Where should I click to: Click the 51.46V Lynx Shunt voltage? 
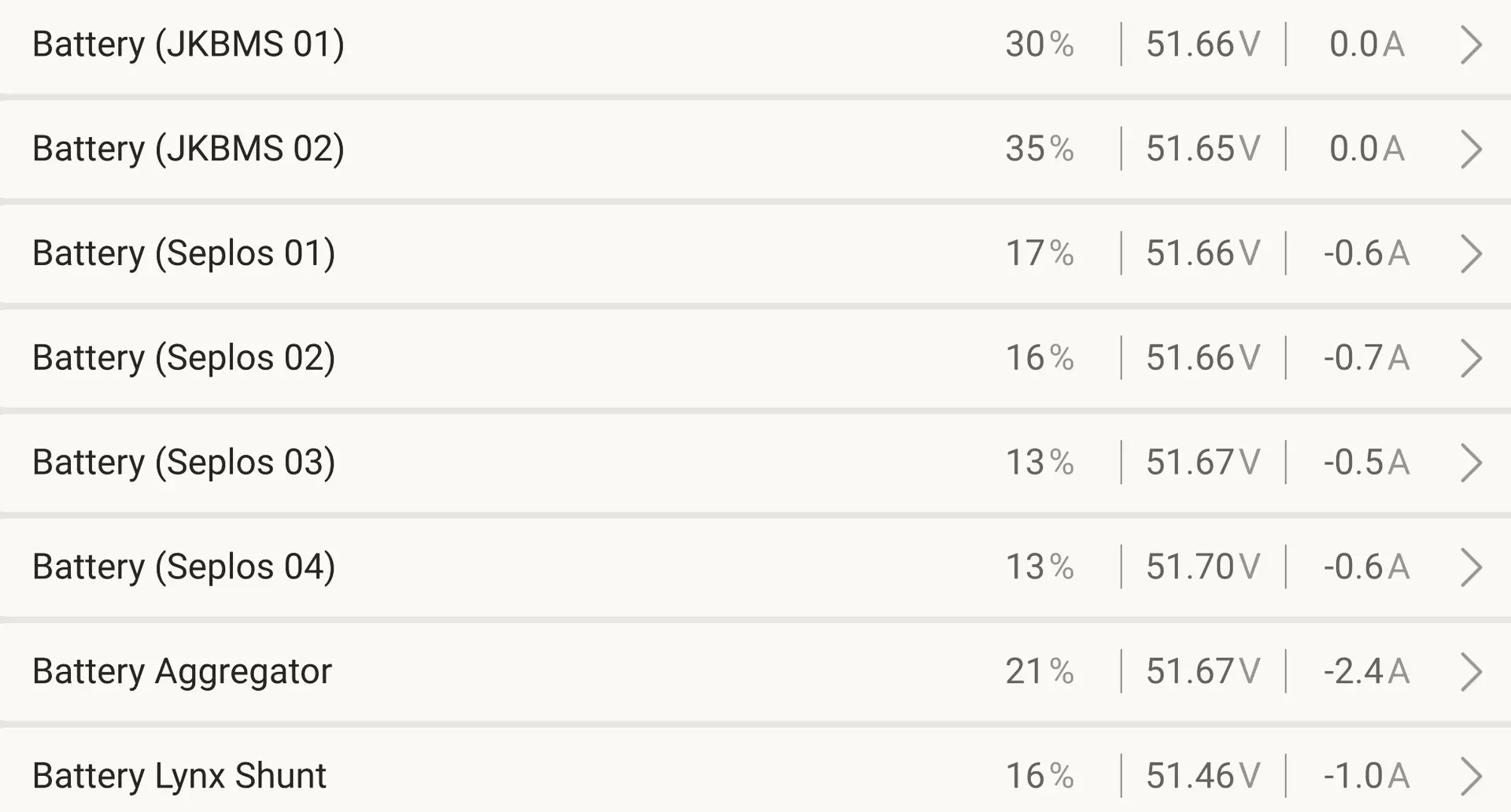click(x=1203, y=776)
